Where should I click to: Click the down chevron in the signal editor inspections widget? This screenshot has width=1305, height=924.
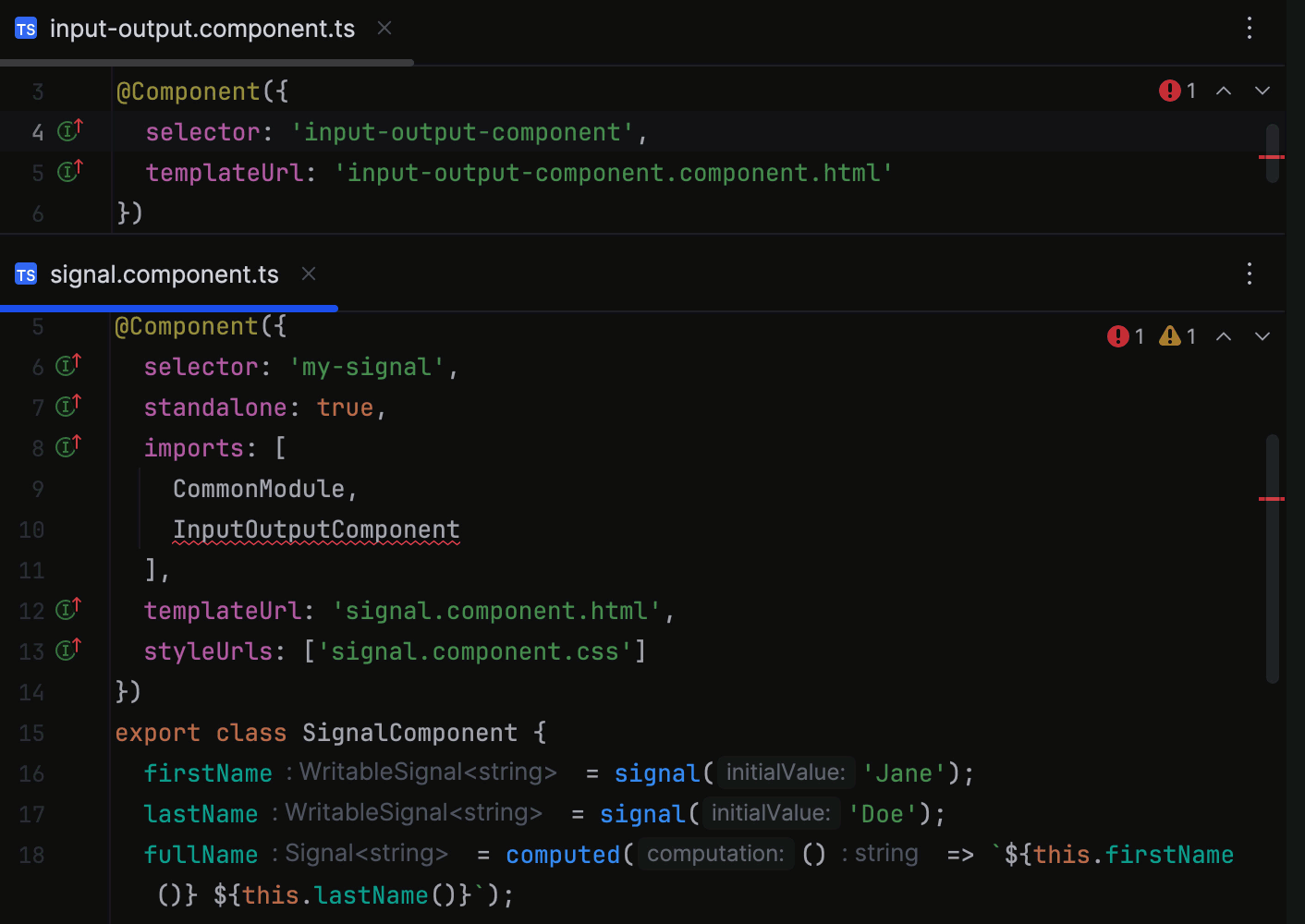coord(1262,335)
